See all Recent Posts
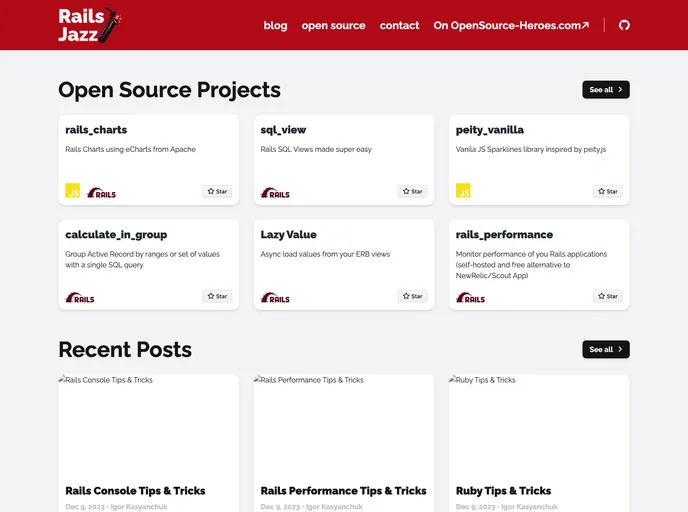 coord(606,349)
